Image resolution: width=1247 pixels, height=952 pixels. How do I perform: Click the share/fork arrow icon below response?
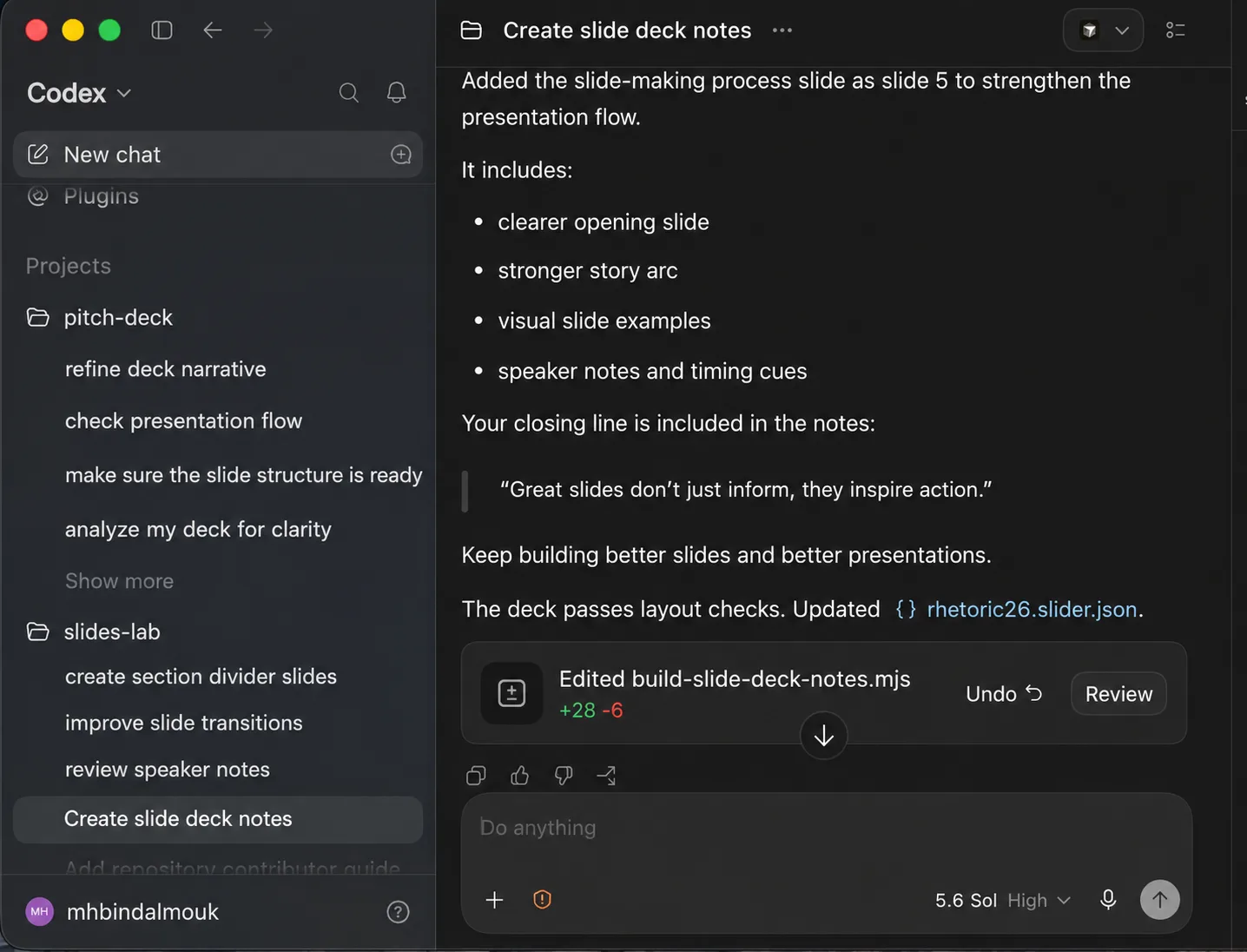606,776
